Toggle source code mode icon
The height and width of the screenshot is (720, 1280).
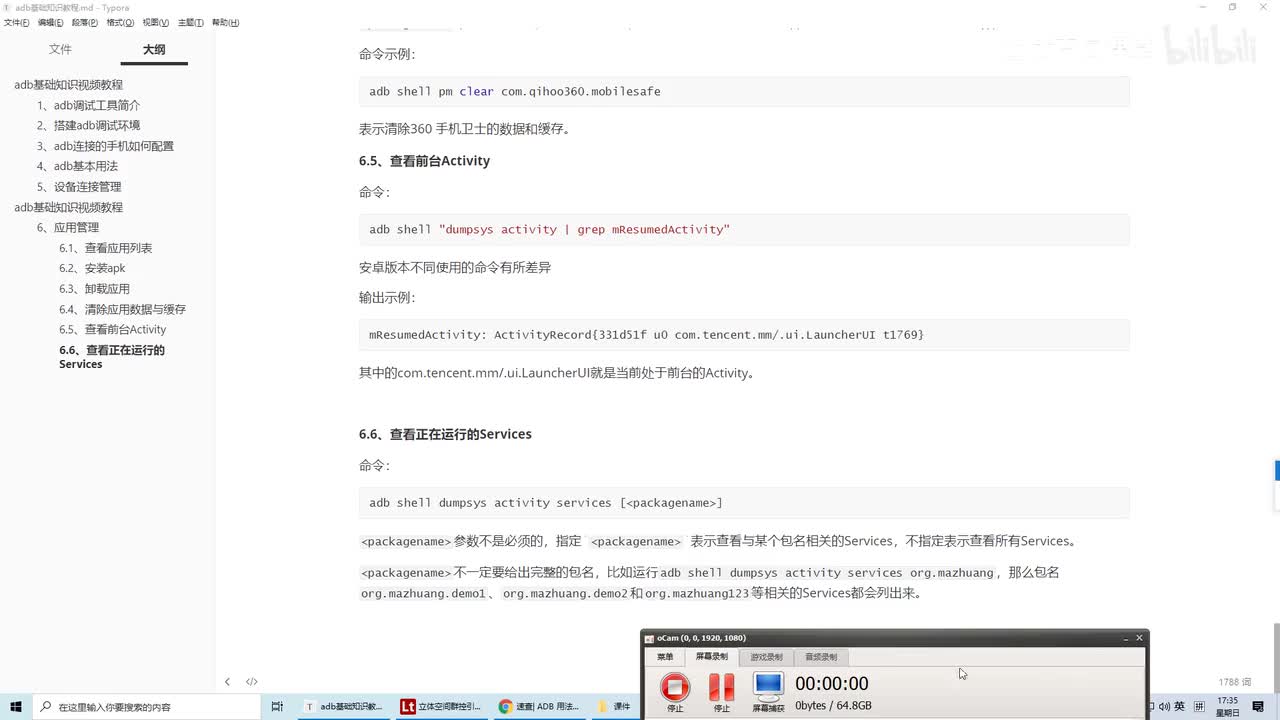(x=252, y=682)
